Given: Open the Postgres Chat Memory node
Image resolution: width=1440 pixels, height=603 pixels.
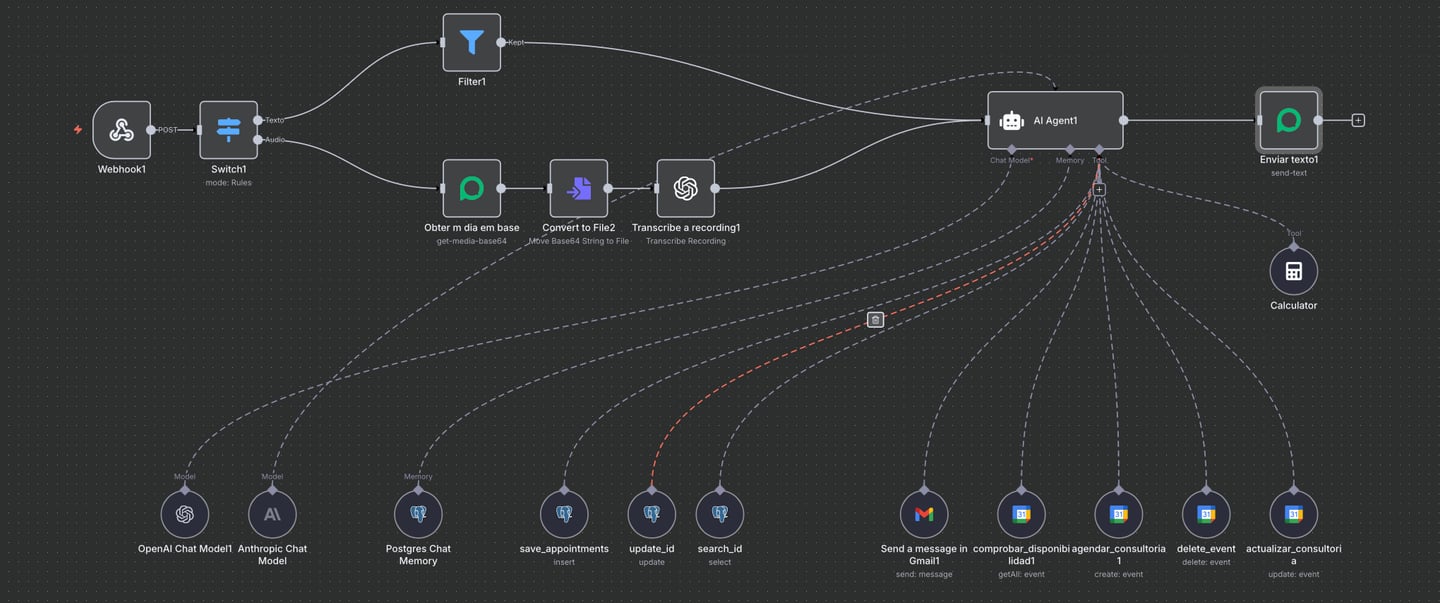Looking at the screenshot, I should pos(418,514).
